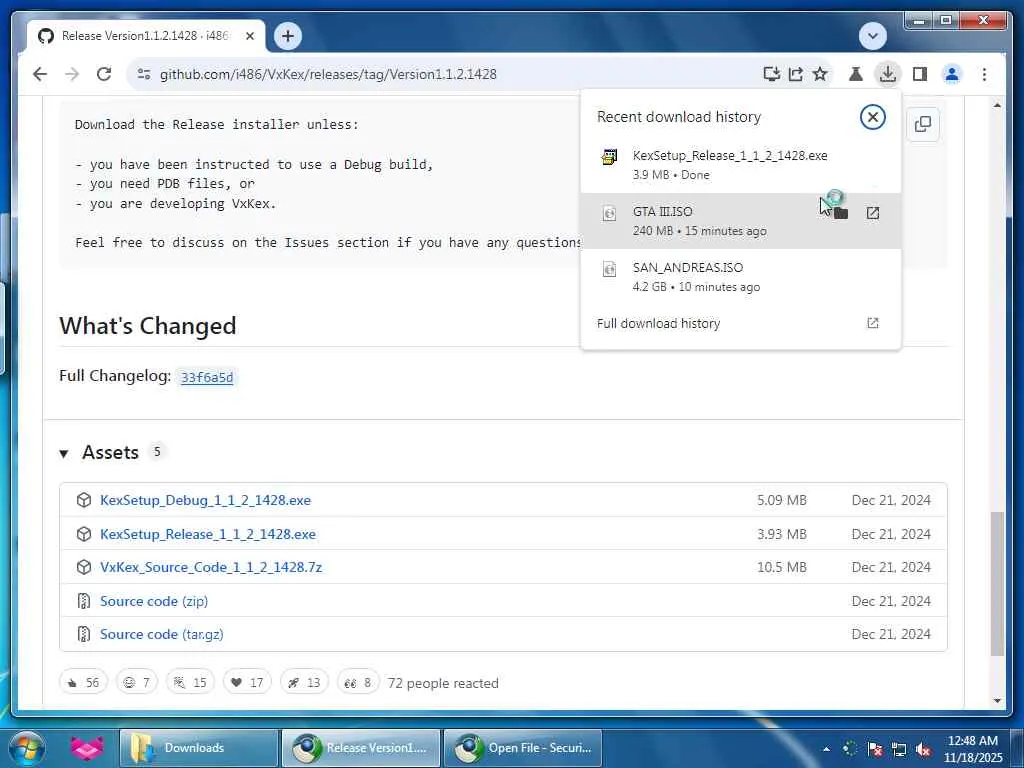
Task: Select the Release Version1.1.2.1428 tab
Action: [146, 36]
